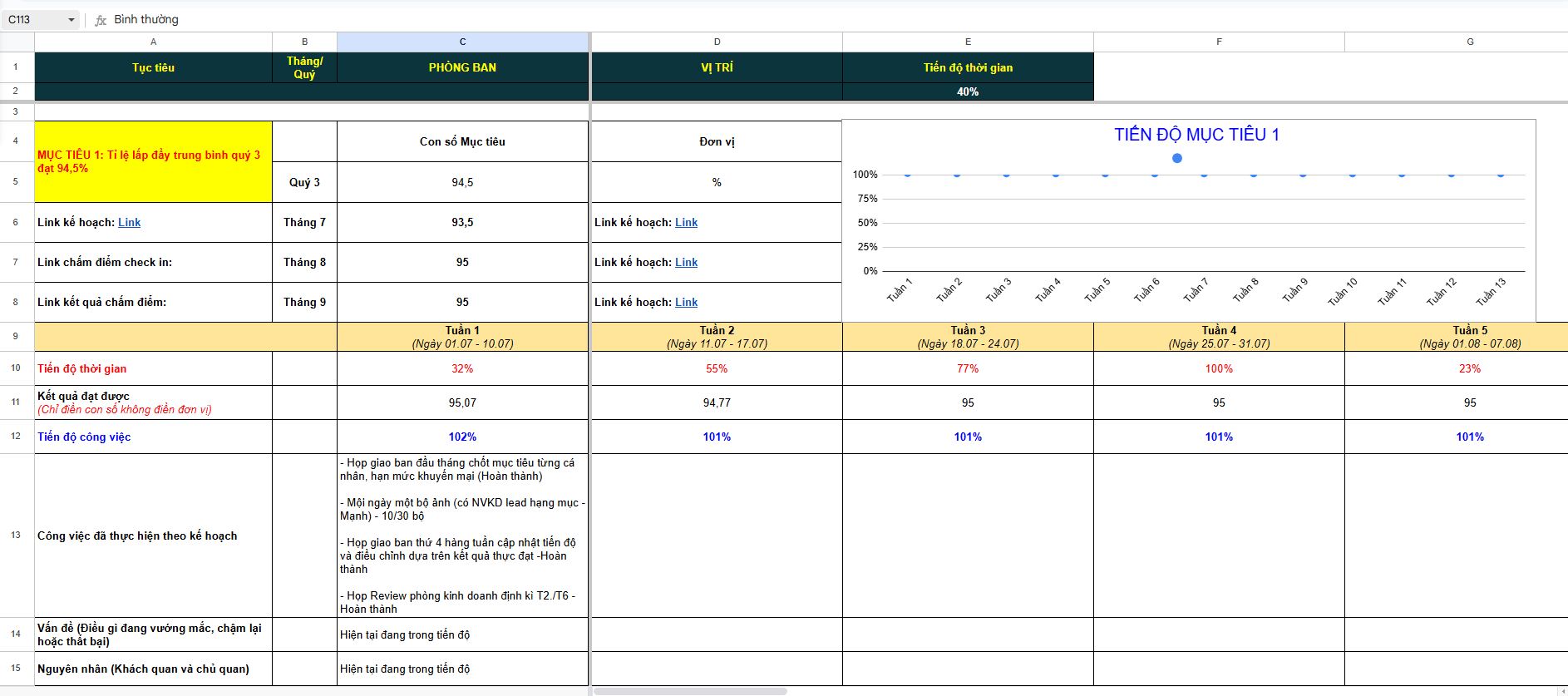Select column F header
The width and height of the screenshot is (1568, 696).
(x=1219, y=42)
